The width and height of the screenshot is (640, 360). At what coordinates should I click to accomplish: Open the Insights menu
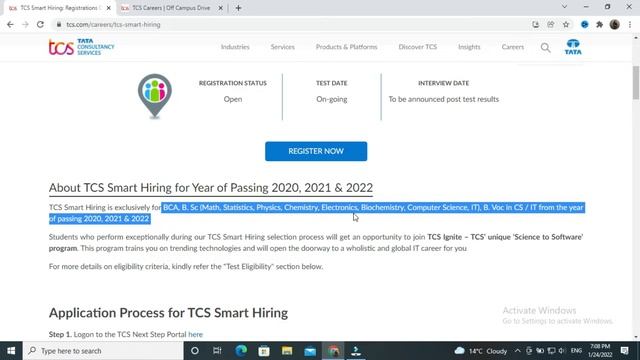(x=469, y=47)
